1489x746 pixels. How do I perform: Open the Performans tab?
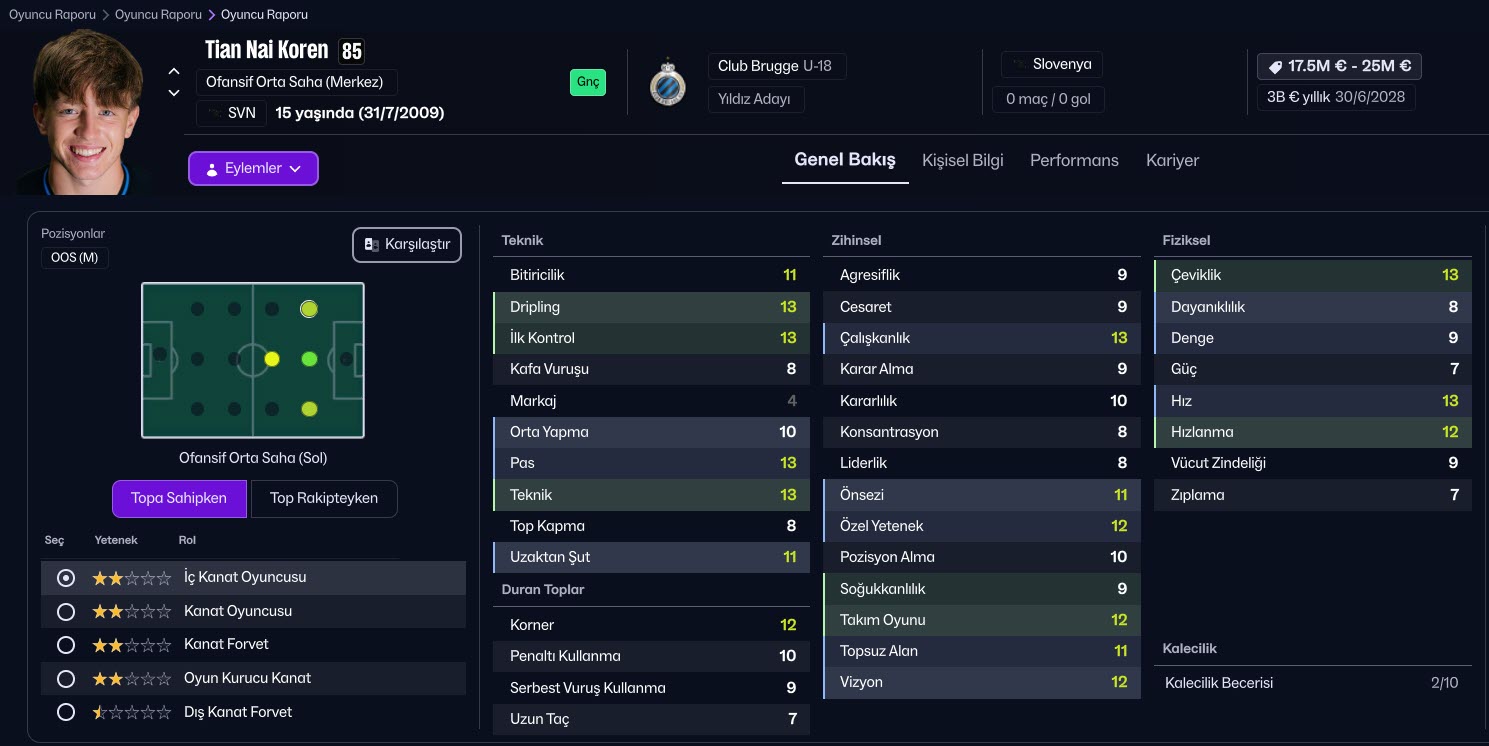point(1074,160)
